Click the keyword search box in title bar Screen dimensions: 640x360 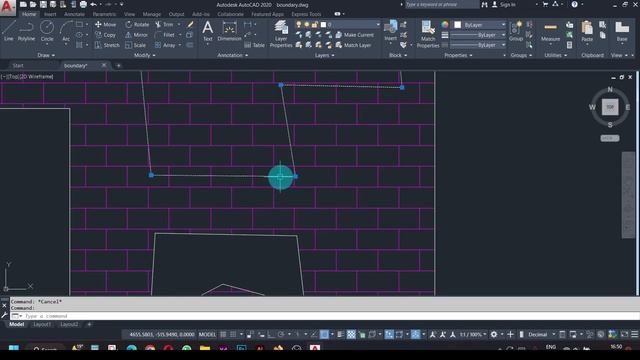tap(441, 4)
